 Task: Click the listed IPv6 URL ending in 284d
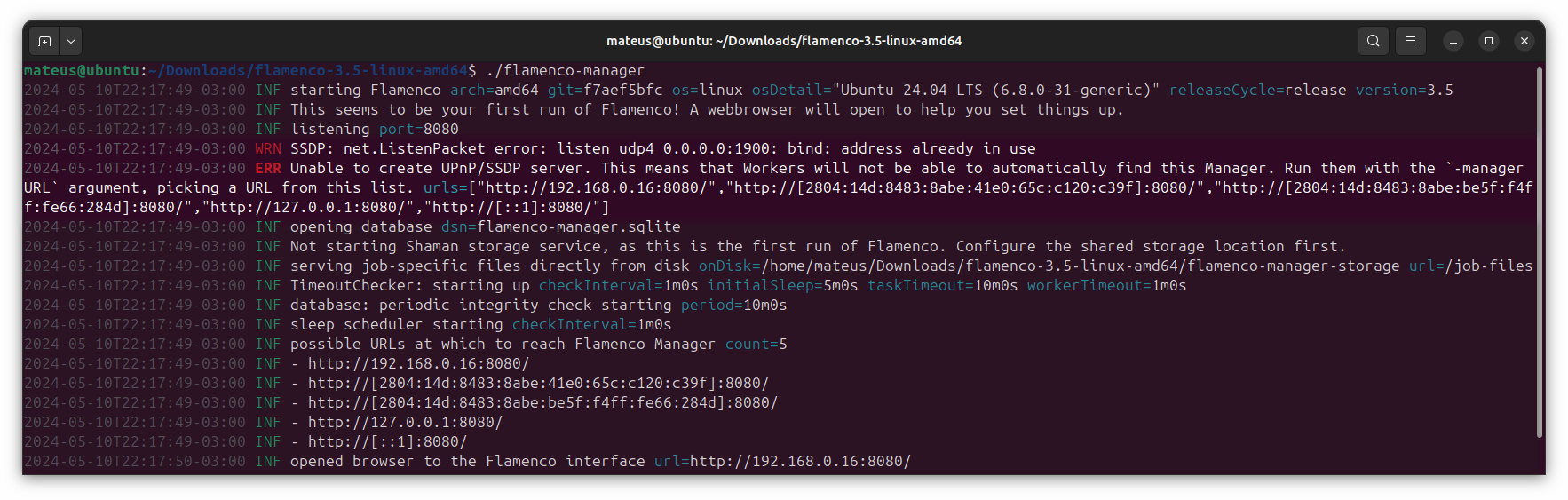[x=542, y=403]
